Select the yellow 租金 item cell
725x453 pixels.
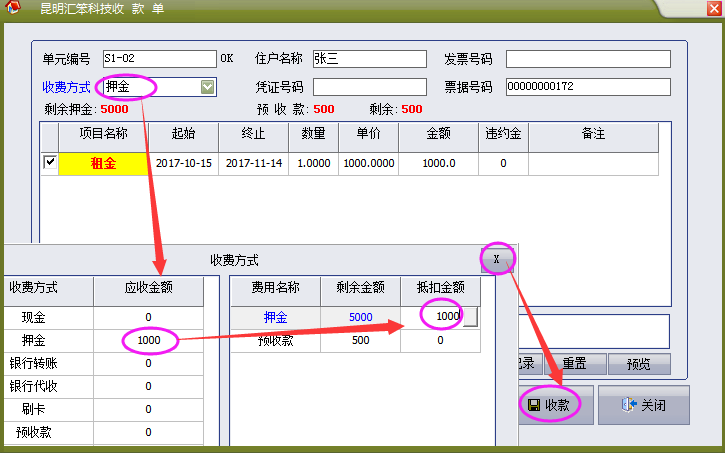[x=104, y=164]
